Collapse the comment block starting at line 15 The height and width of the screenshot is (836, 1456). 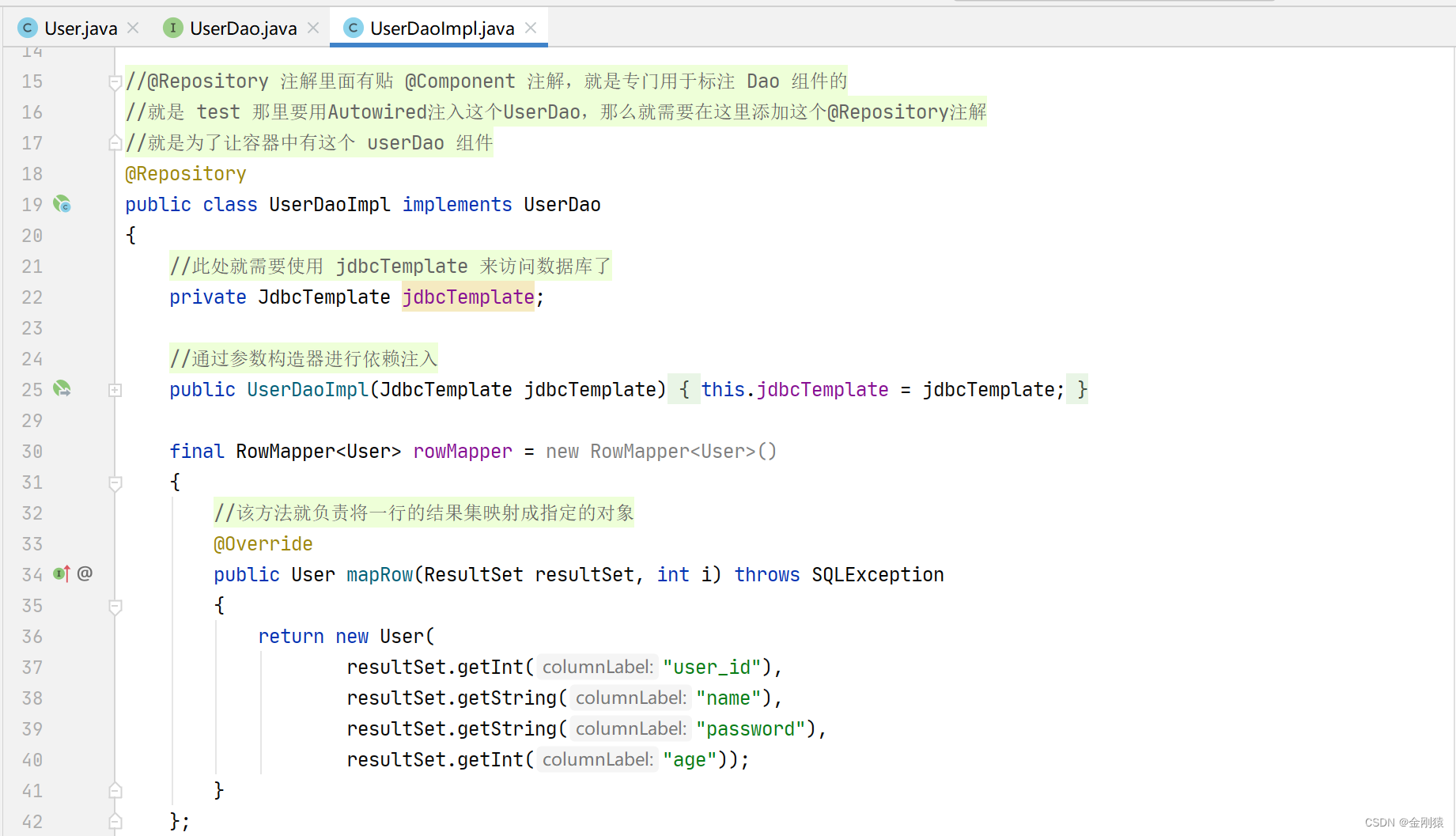click(115, 81)
